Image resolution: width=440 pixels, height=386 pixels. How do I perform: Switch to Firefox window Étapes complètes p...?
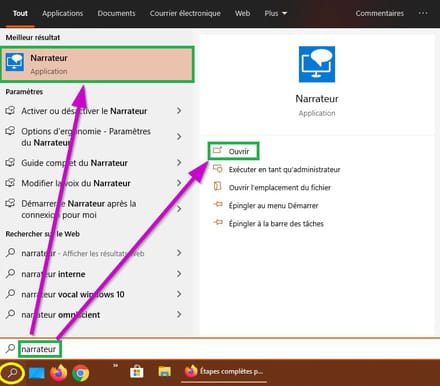pos(224,372)
